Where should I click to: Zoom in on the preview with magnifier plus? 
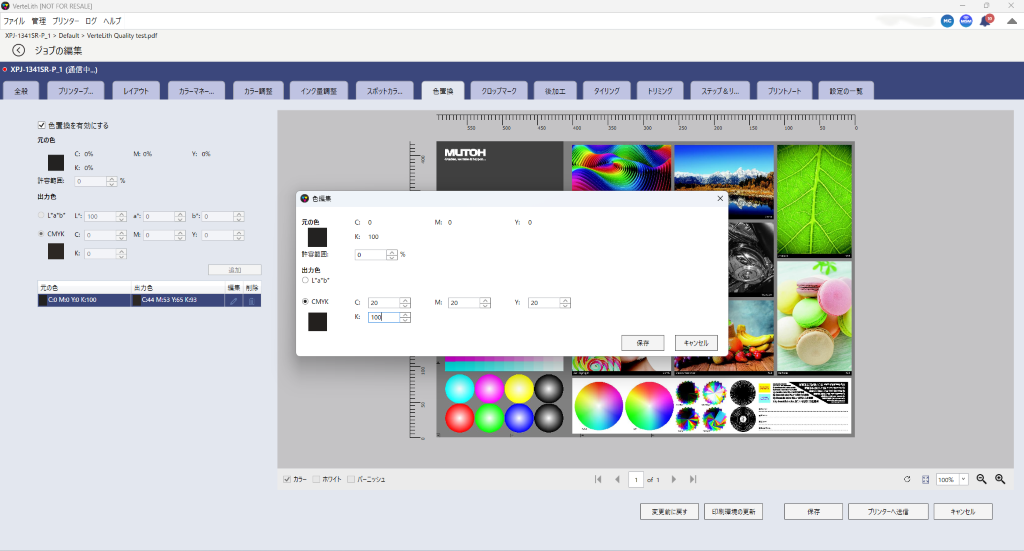pyautogui.click(x=999, y=479)
